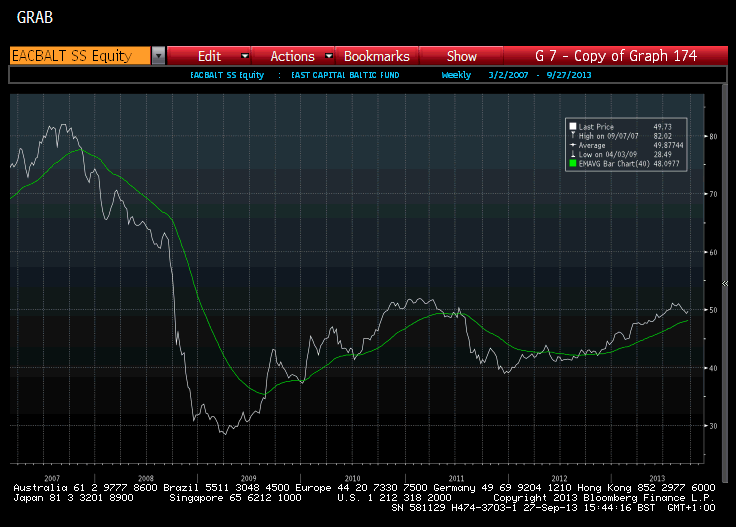Expand the arrow next to Edit
This screenshot has height=527, width=736.
244,56
